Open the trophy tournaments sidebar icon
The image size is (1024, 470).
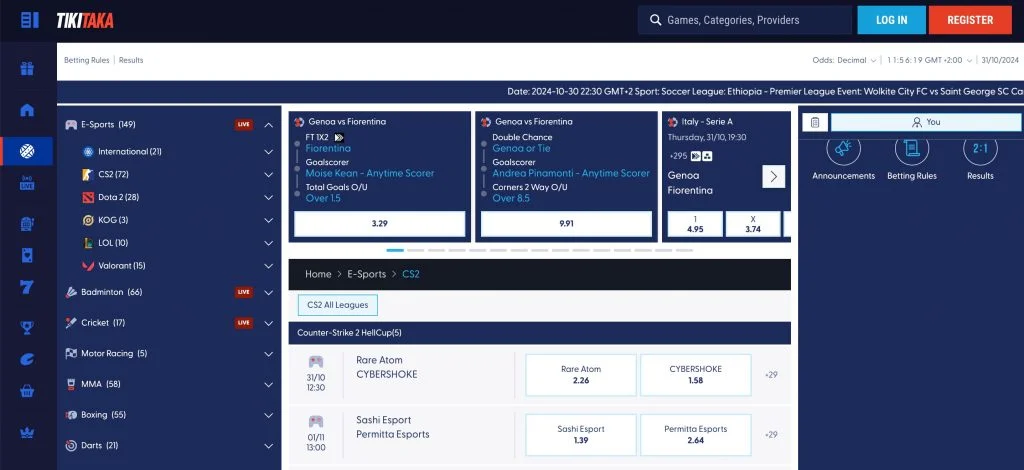click(x=27, y=328)
